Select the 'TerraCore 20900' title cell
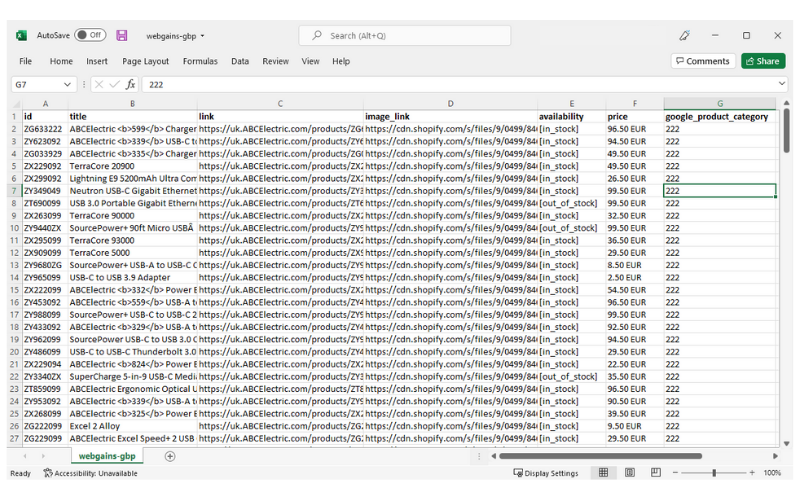The height and width of the screenshot is (500, 800). coord(133,166)
